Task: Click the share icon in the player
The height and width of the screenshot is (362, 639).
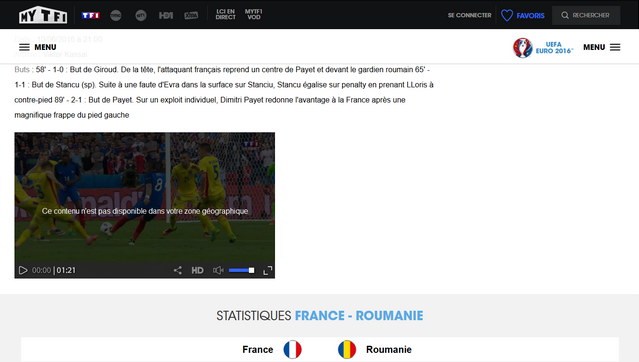Action: point(178,270)
